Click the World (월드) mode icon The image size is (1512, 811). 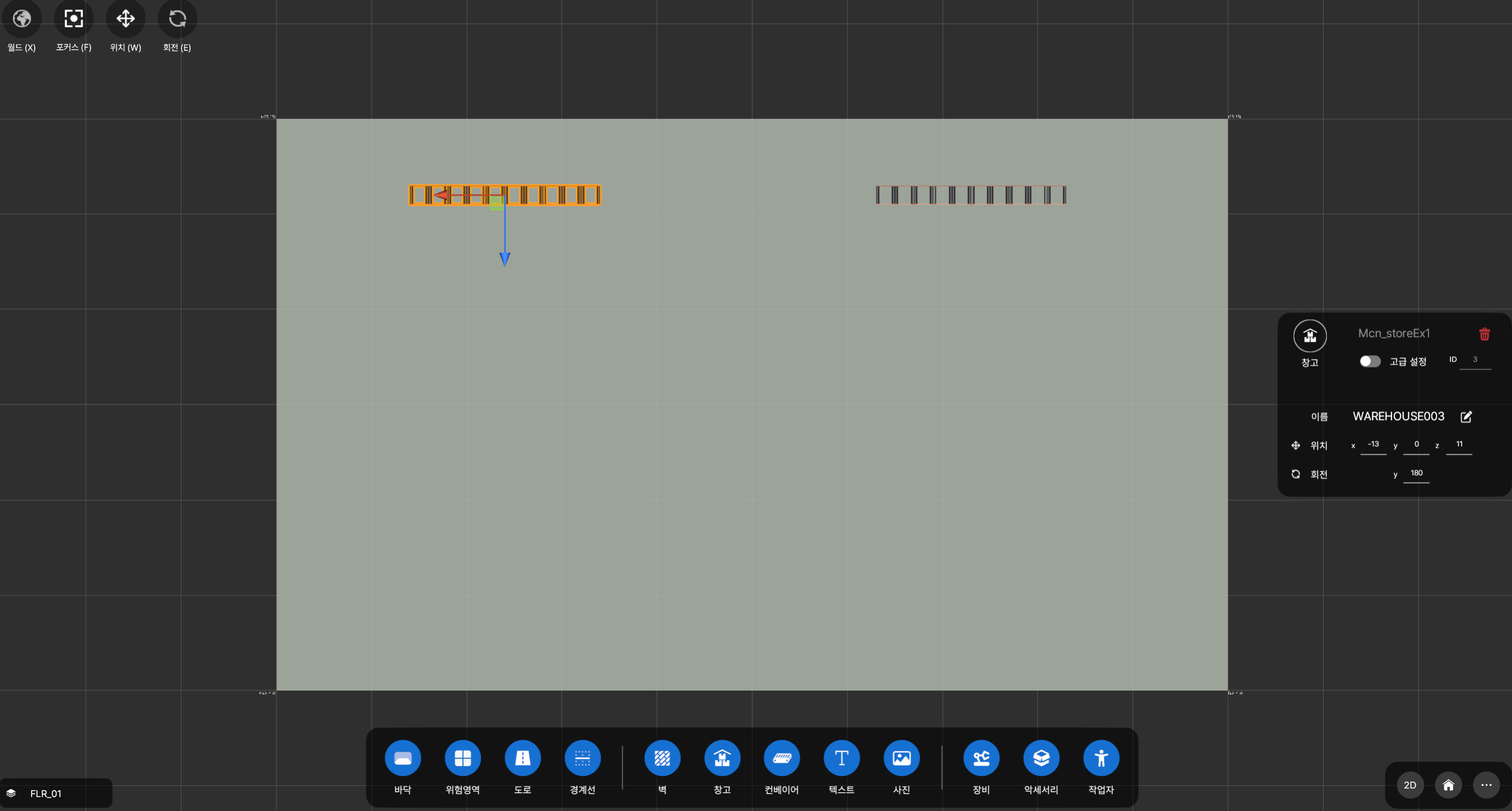point(22,19)
